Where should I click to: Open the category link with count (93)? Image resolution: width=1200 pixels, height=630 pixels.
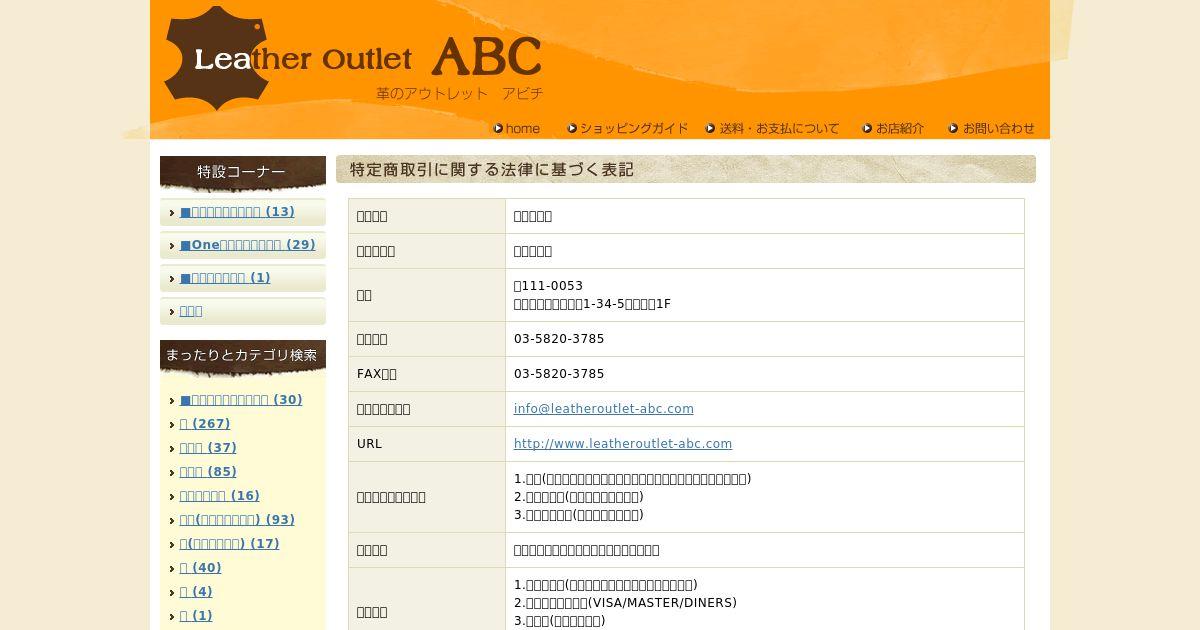click(x=237, y=520)
